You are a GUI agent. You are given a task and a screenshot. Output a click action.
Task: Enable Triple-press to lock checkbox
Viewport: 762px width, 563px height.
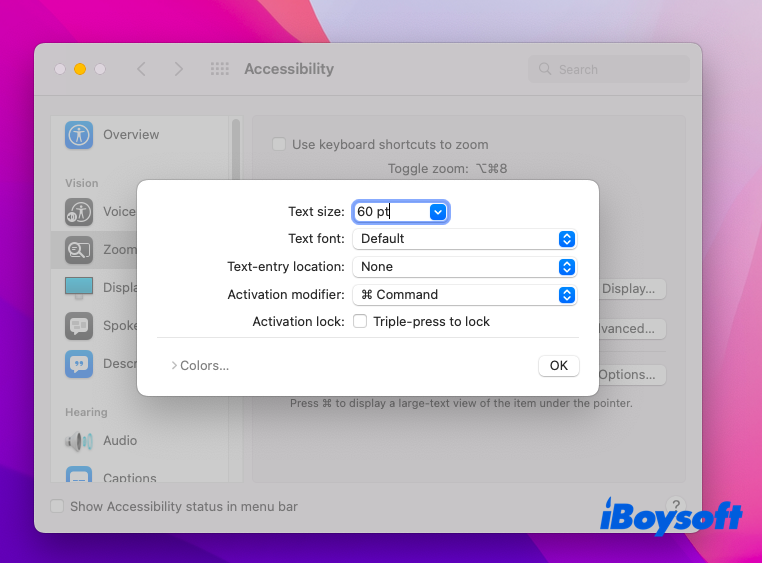pyautogui.click(x=360, y=322)
